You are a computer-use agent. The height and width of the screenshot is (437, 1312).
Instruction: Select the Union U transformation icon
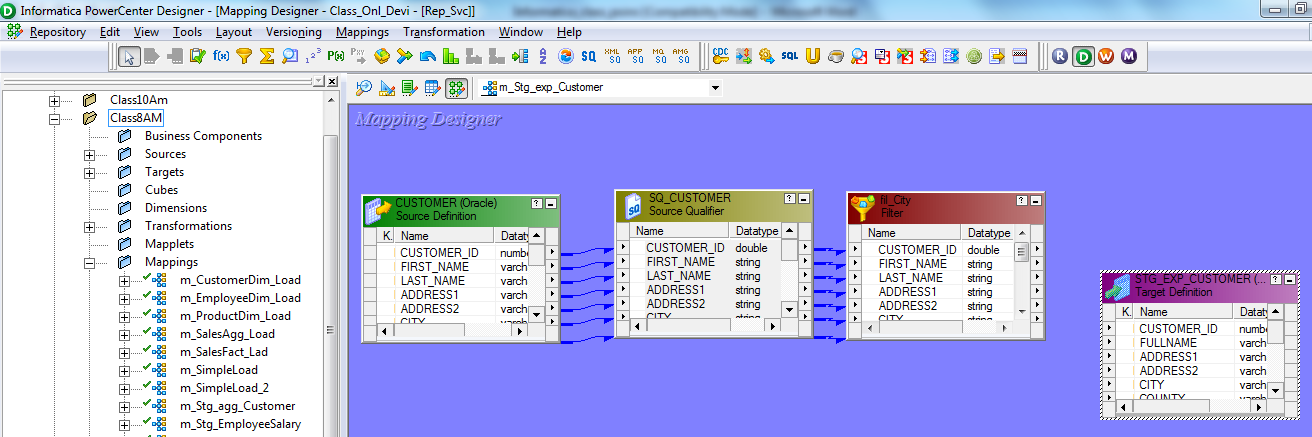point(812,56)
